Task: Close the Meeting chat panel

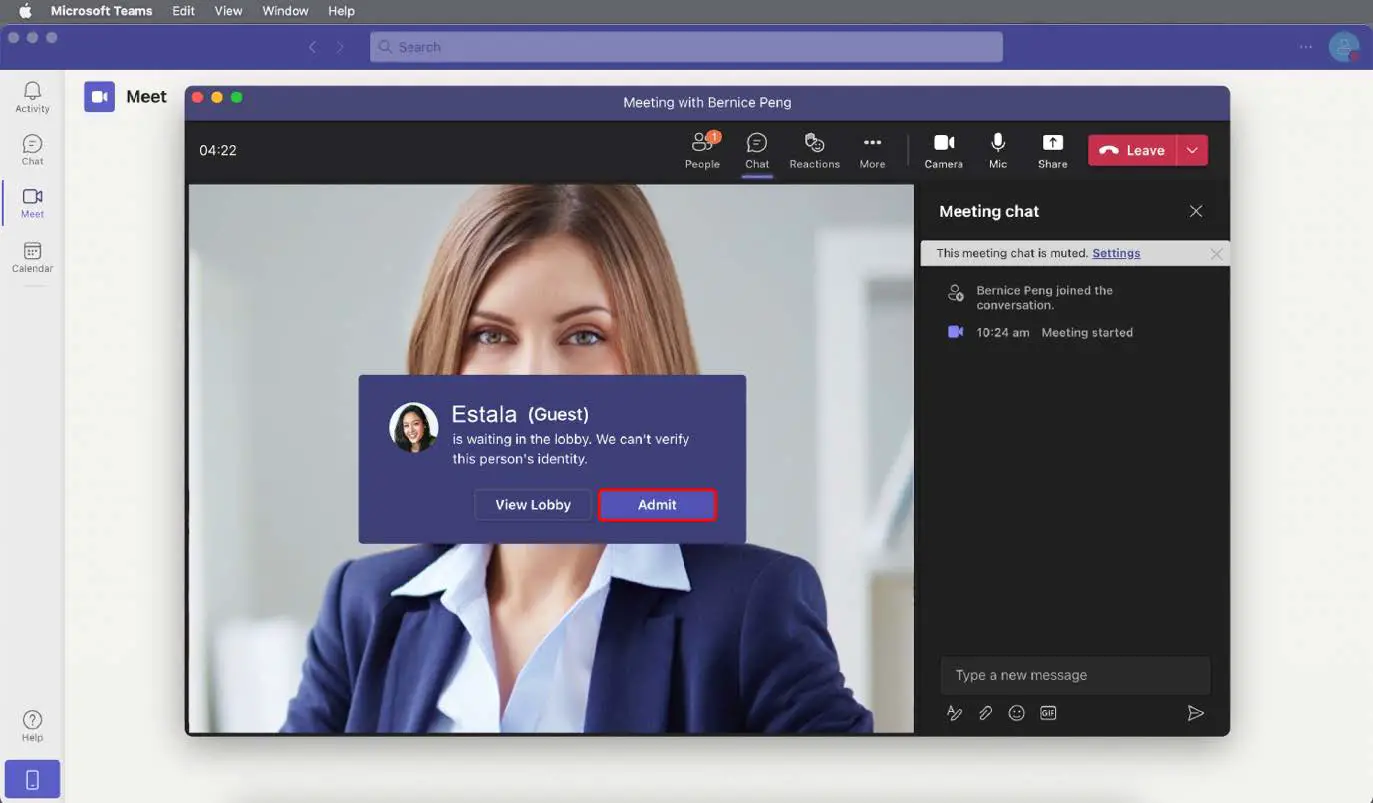Action: tap(1196, 211)
